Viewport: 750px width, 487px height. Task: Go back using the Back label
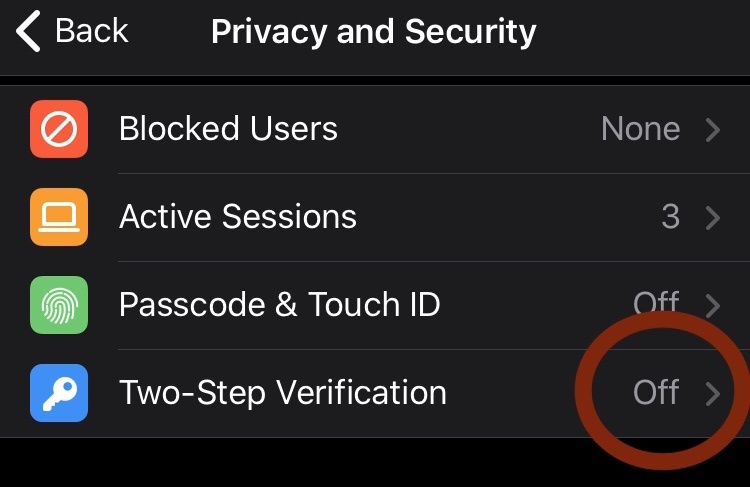coord(91,31)
